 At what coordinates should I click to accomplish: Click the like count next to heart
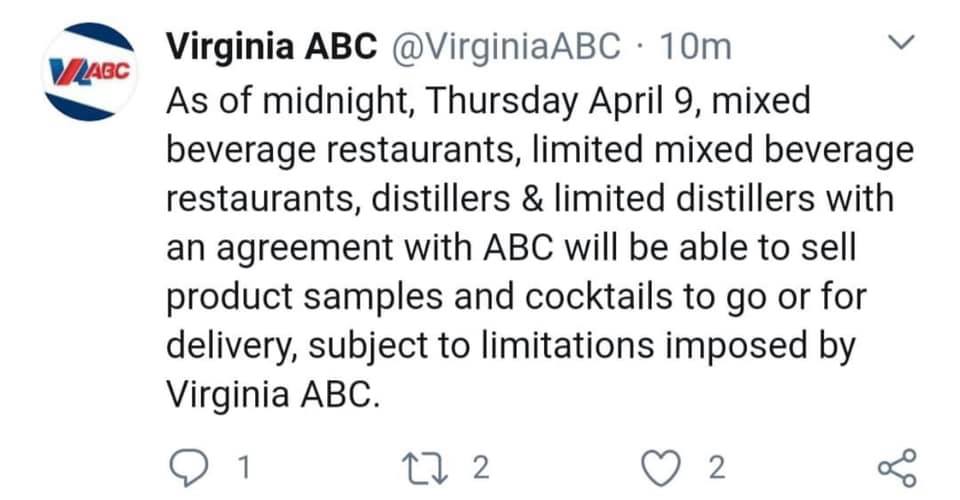click(x=715, y=468)
